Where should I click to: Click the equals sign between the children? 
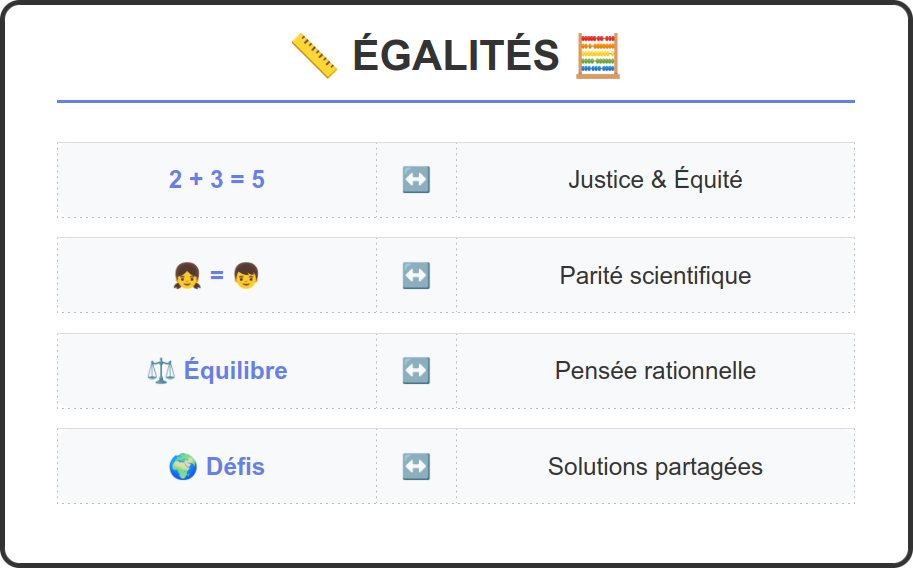pos(217,276)
